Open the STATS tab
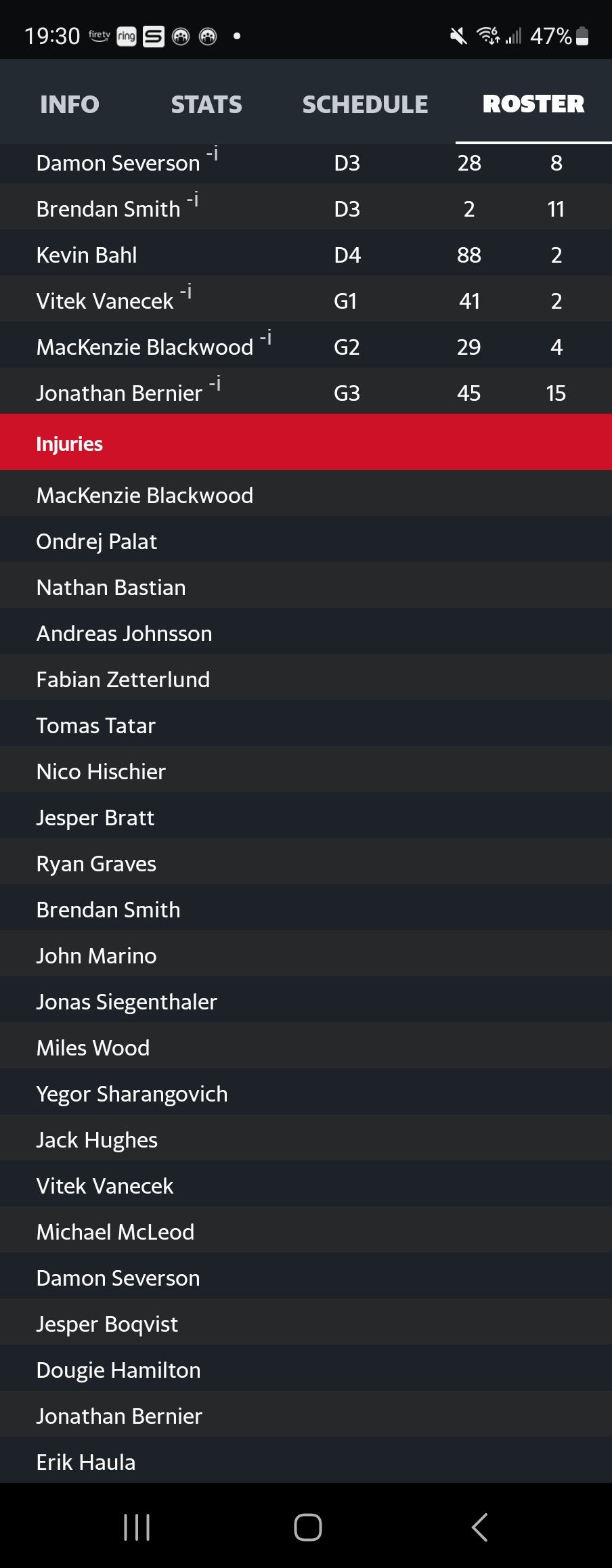 [206, 104]
